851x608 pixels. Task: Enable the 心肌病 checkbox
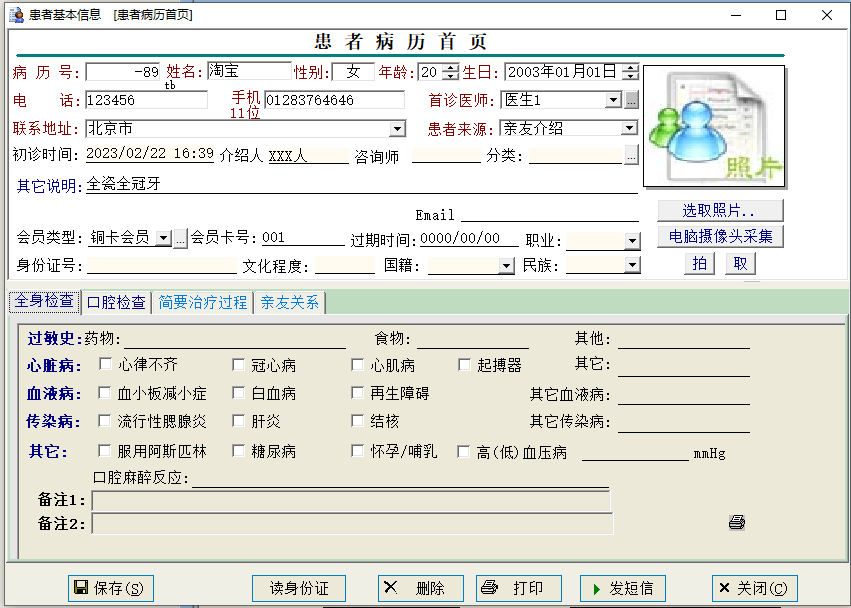(357, 365)
